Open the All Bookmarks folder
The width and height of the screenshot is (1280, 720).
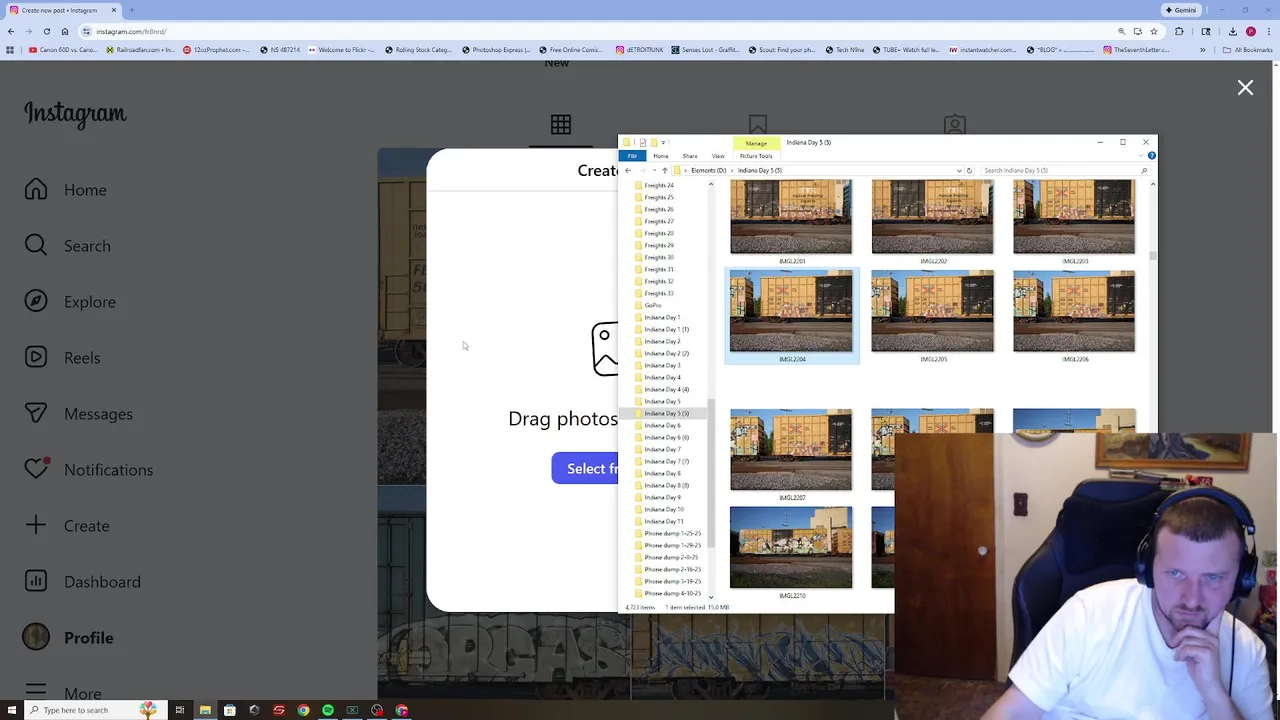pos(1247,50)
